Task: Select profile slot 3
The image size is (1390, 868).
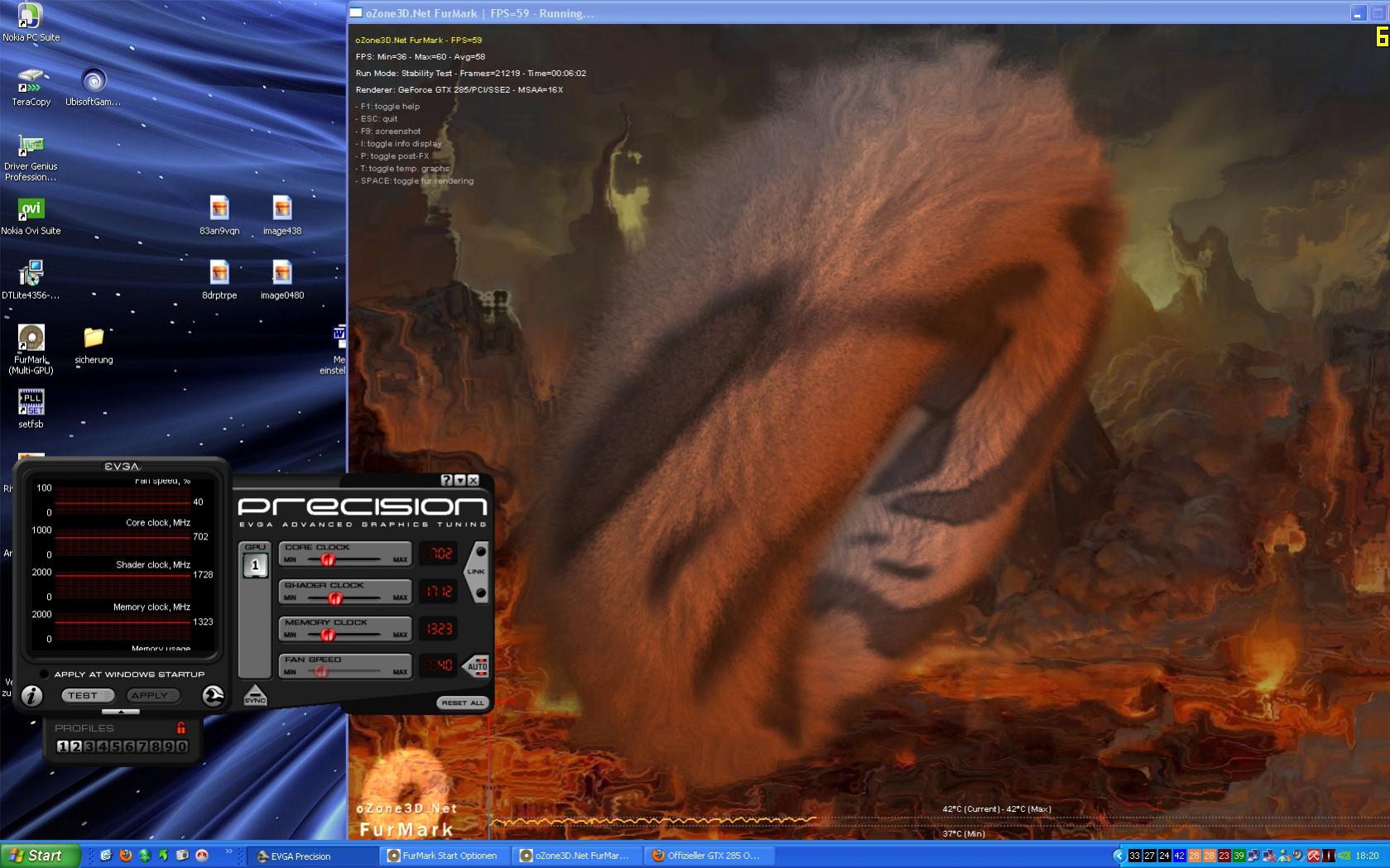Action: (89, 746)
